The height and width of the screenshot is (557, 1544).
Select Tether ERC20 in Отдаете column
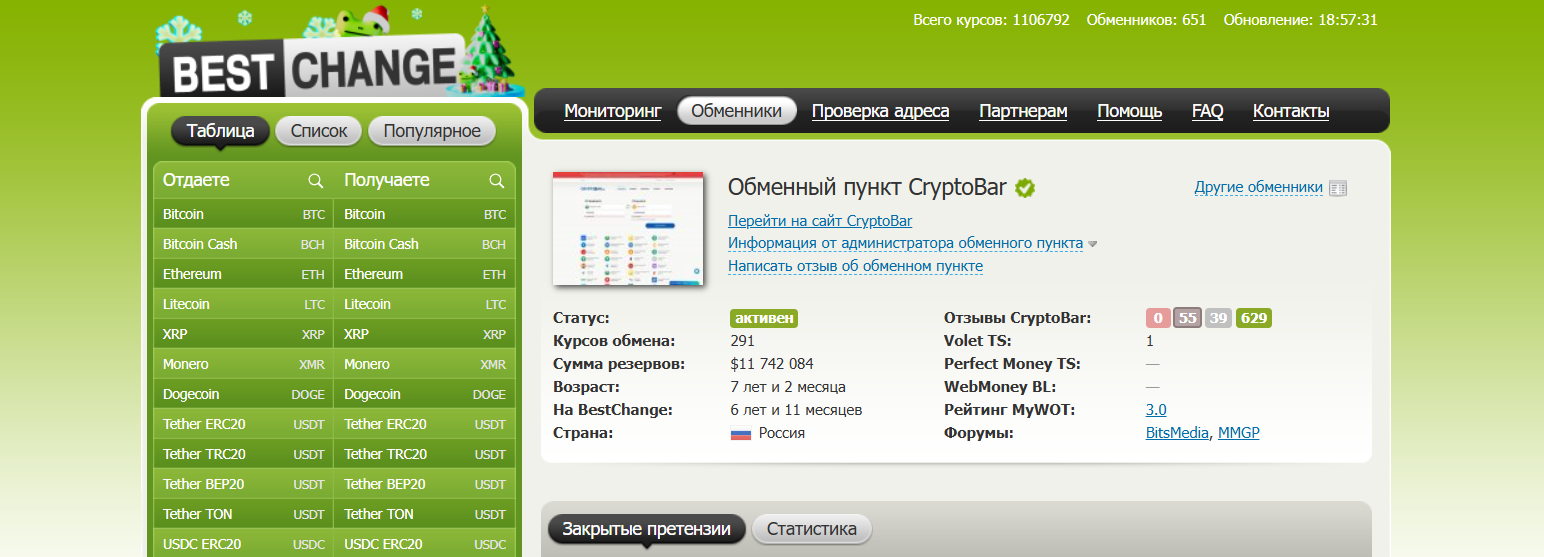click(243, 424)
